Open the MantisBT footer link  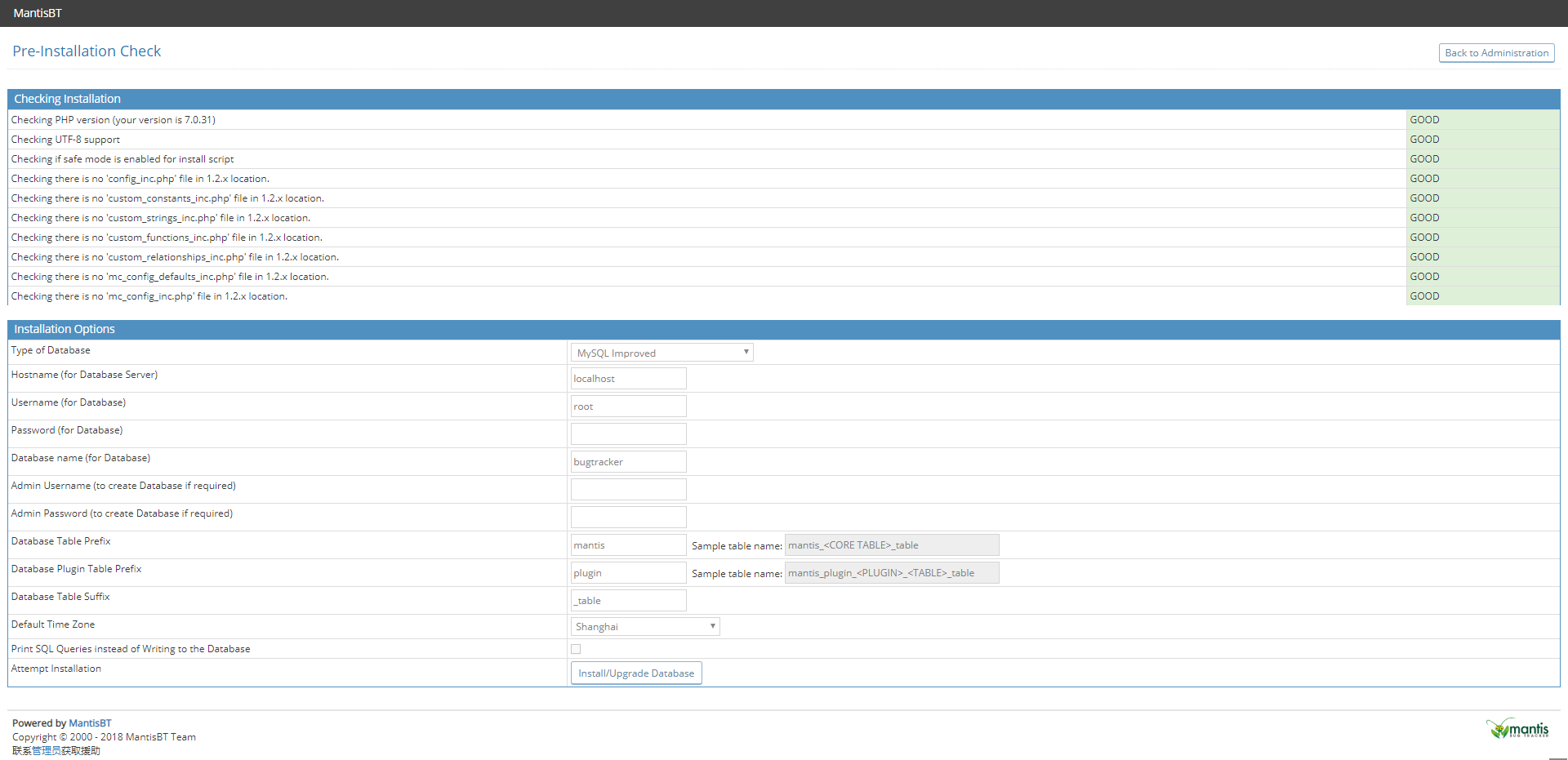click(x=90, y=723)
